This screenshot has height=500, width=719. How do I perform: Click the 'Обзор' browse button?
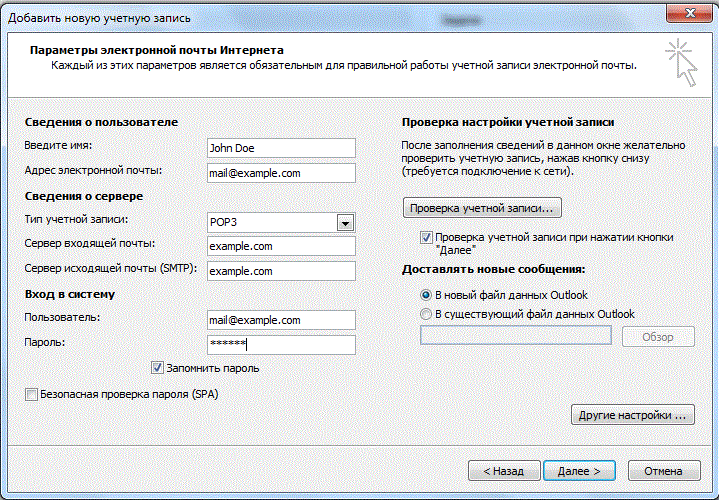point(658,336)
